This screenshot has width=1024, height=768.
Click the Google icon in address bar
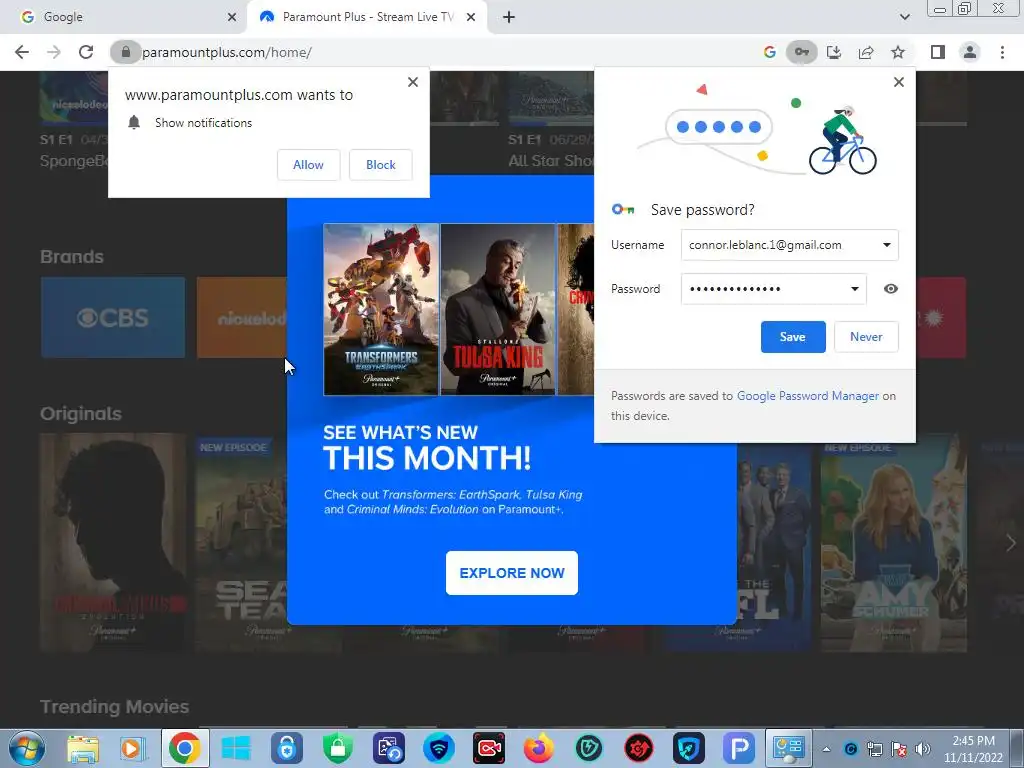click(769, 52)
